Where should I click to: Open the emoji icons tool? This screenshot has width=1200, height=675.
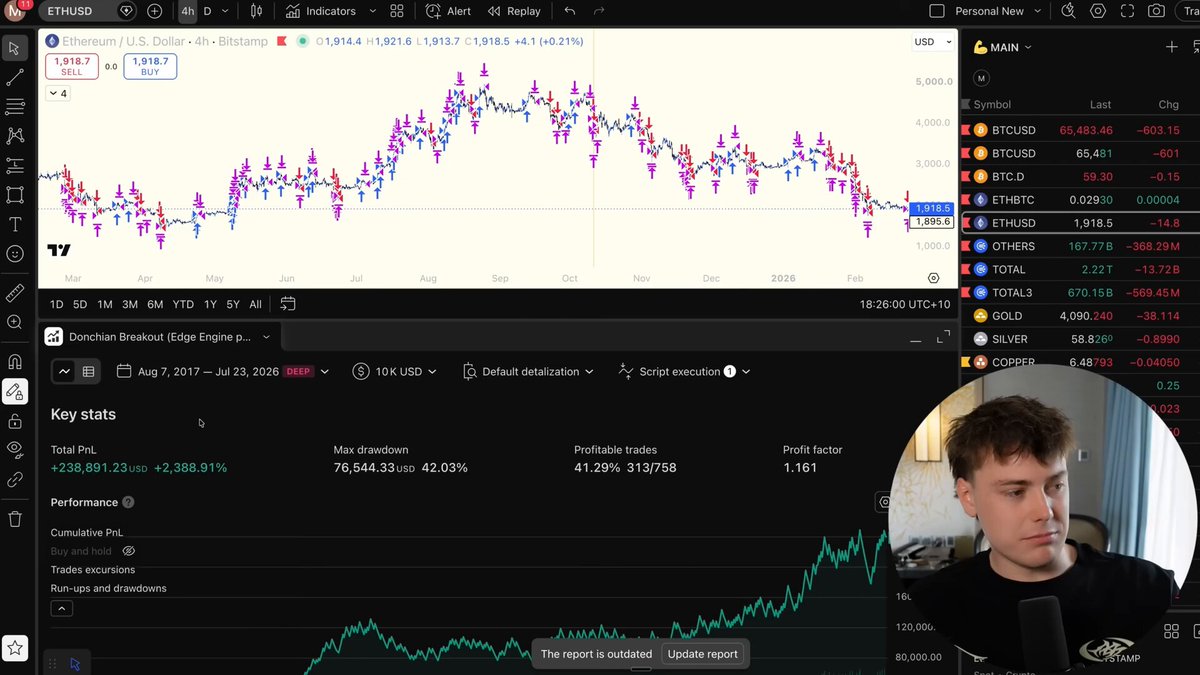(14, 253)
